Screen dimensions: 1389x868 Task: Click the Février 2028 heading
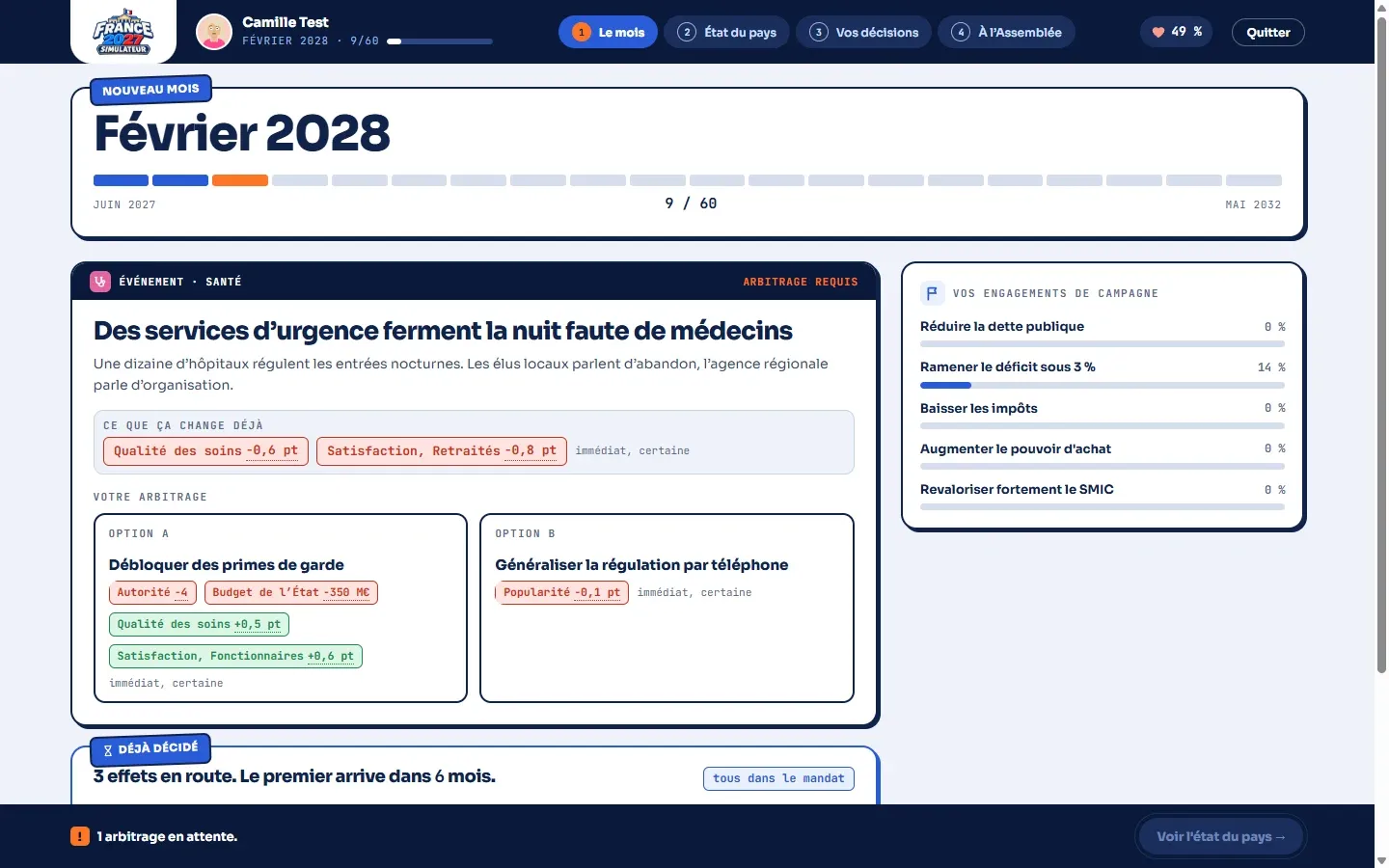click(242, 133)
